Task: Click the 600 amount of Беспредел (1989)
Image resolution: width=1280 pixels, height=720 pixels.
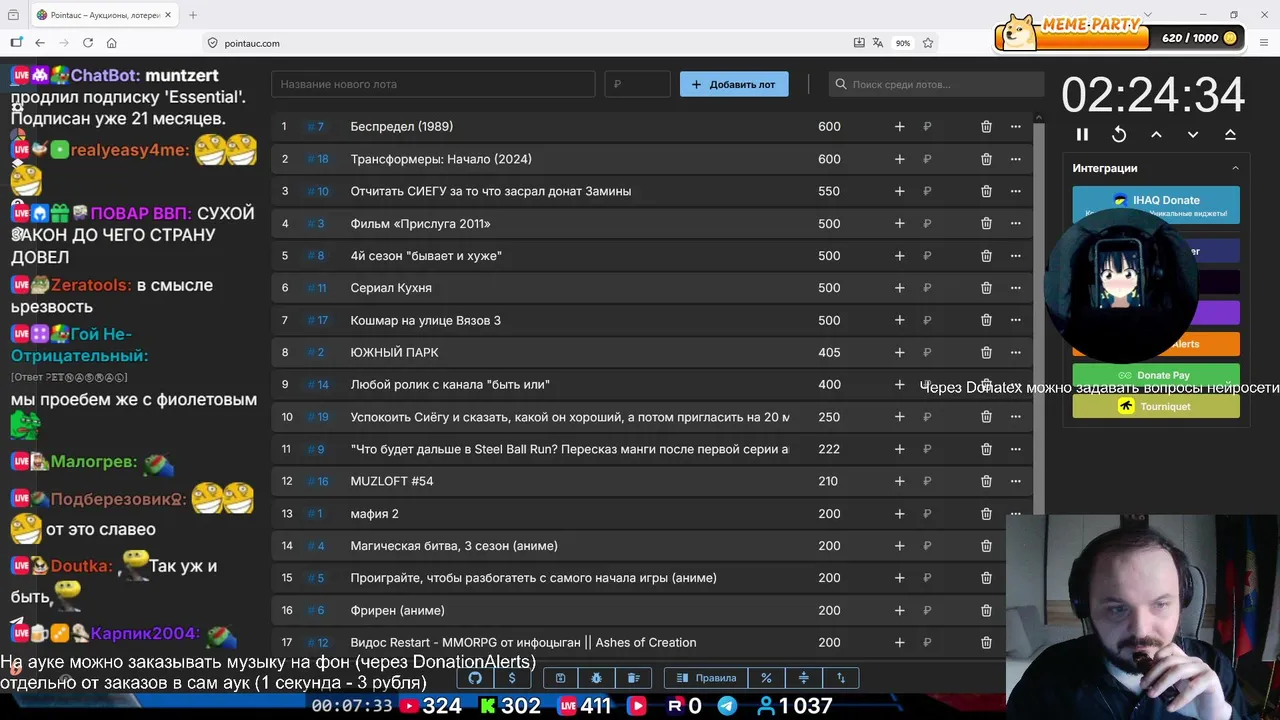Action: tap(829, 127)
